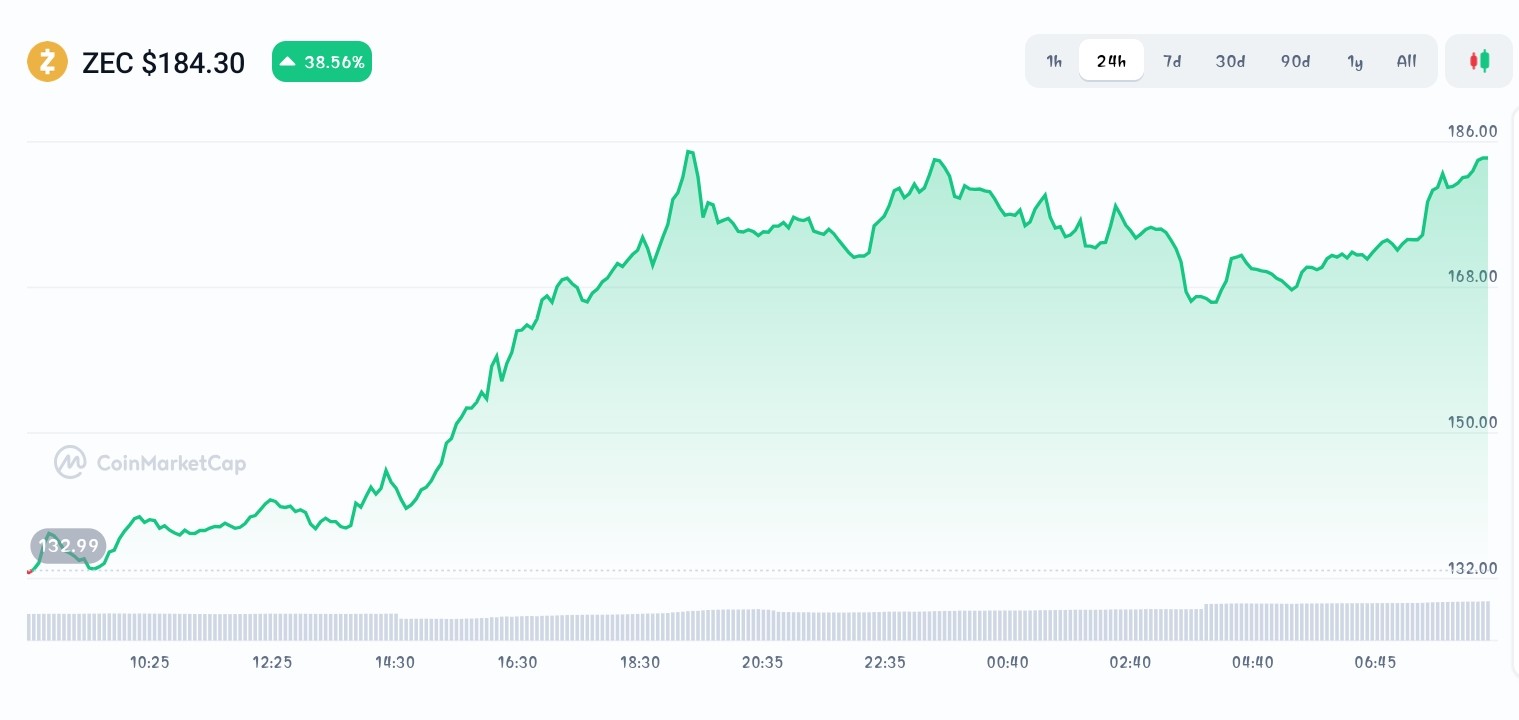
Task: Click the 02:40 time axis label
Action: [1130, 662]
